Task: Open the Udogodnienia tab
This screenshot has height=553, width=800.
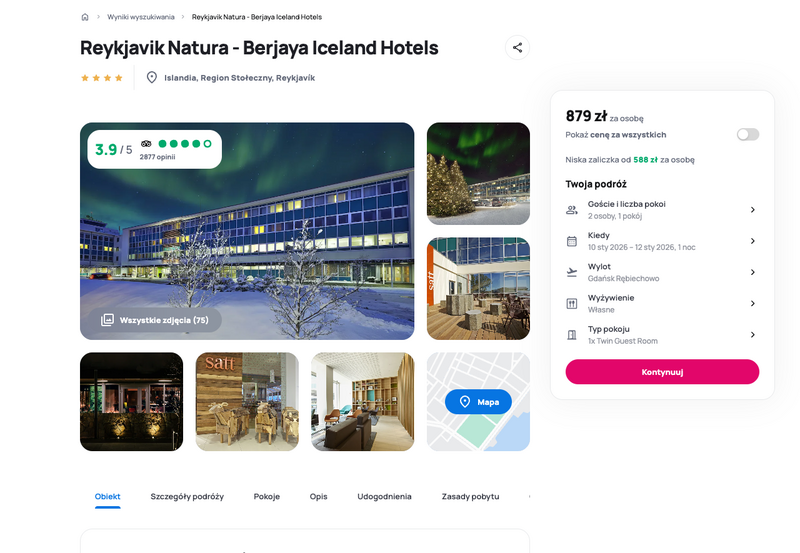Action: coord(384,496)
